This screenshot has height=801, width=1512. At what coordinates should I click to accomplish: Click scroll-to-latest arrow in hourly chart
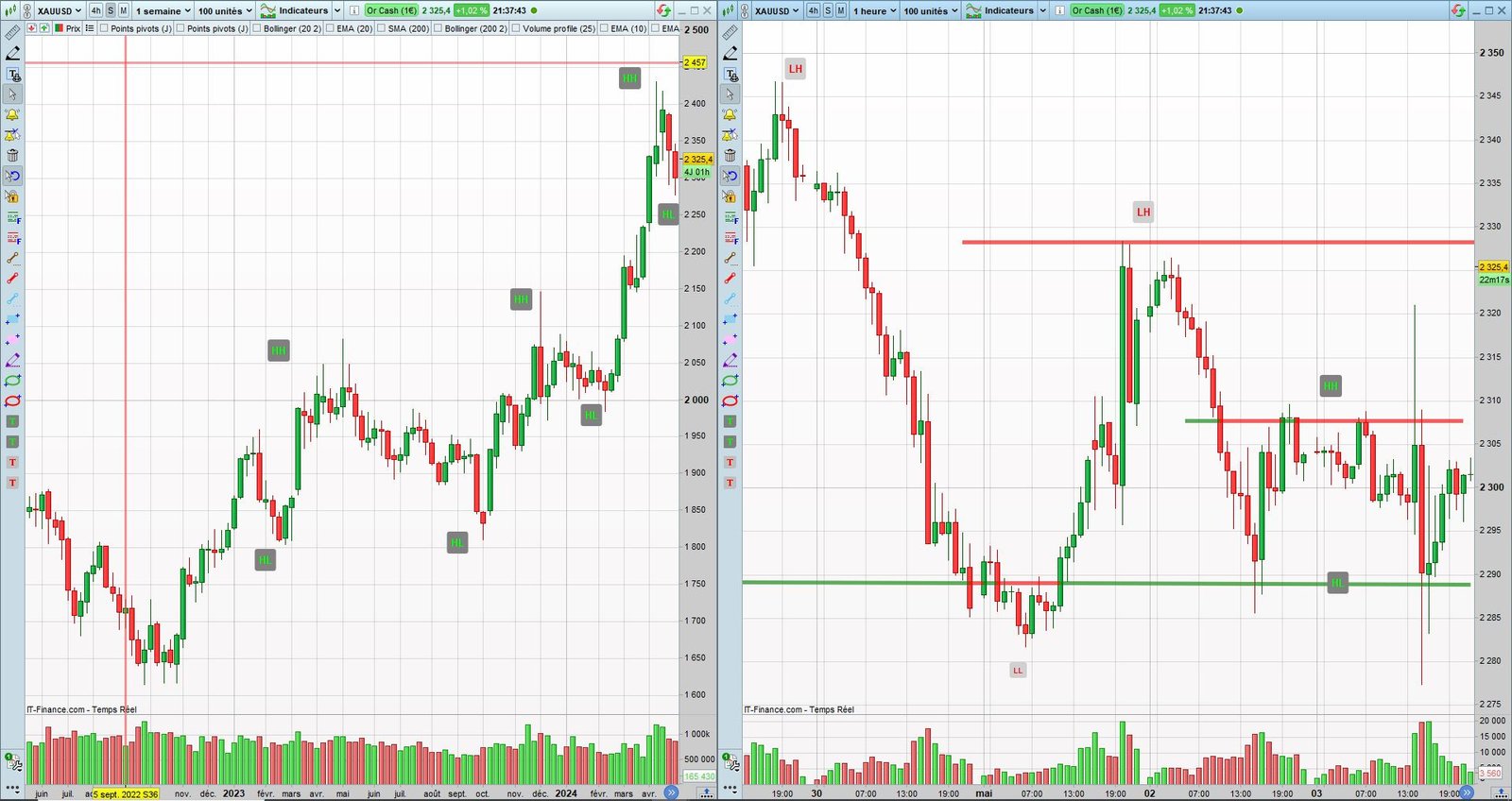1466,792
